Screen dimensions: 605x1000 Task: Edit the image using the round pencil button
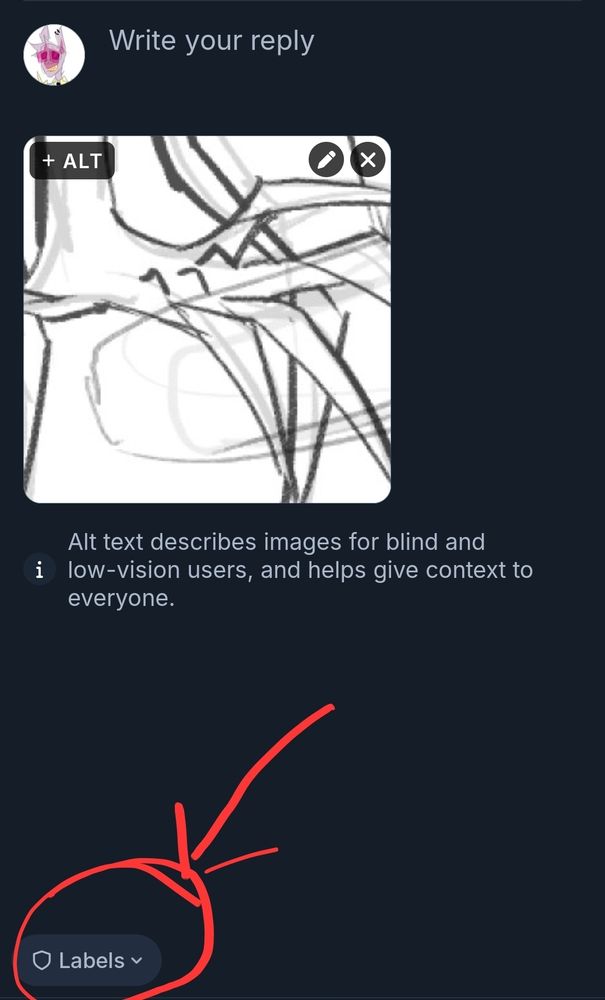pyautogui.click(x=326, y=159)
